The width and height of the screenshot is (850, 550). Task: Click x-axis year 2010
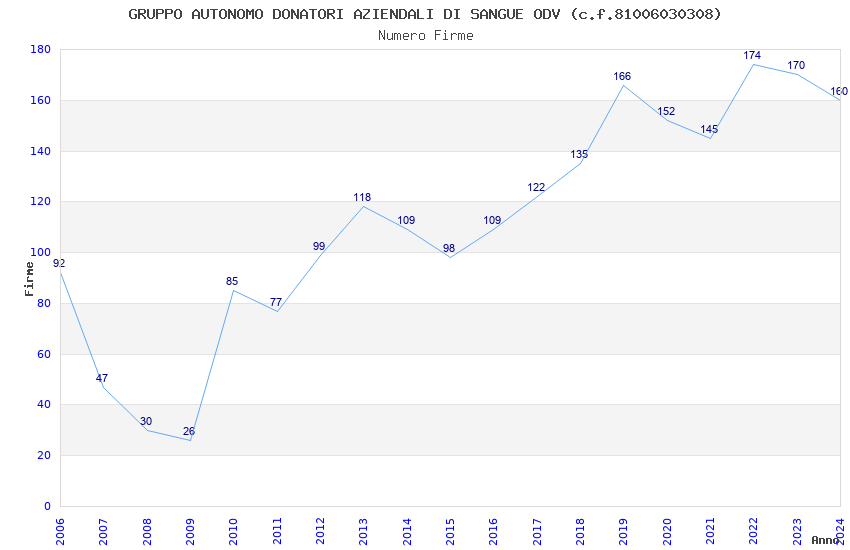tap(233, 532)
